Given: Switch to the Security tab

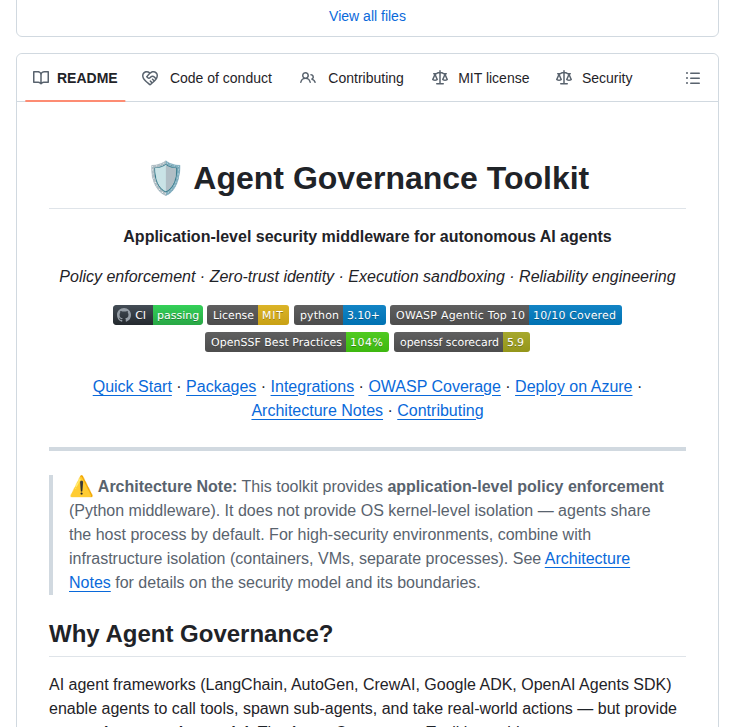Looking at the screenshot, I should (594, 78).
